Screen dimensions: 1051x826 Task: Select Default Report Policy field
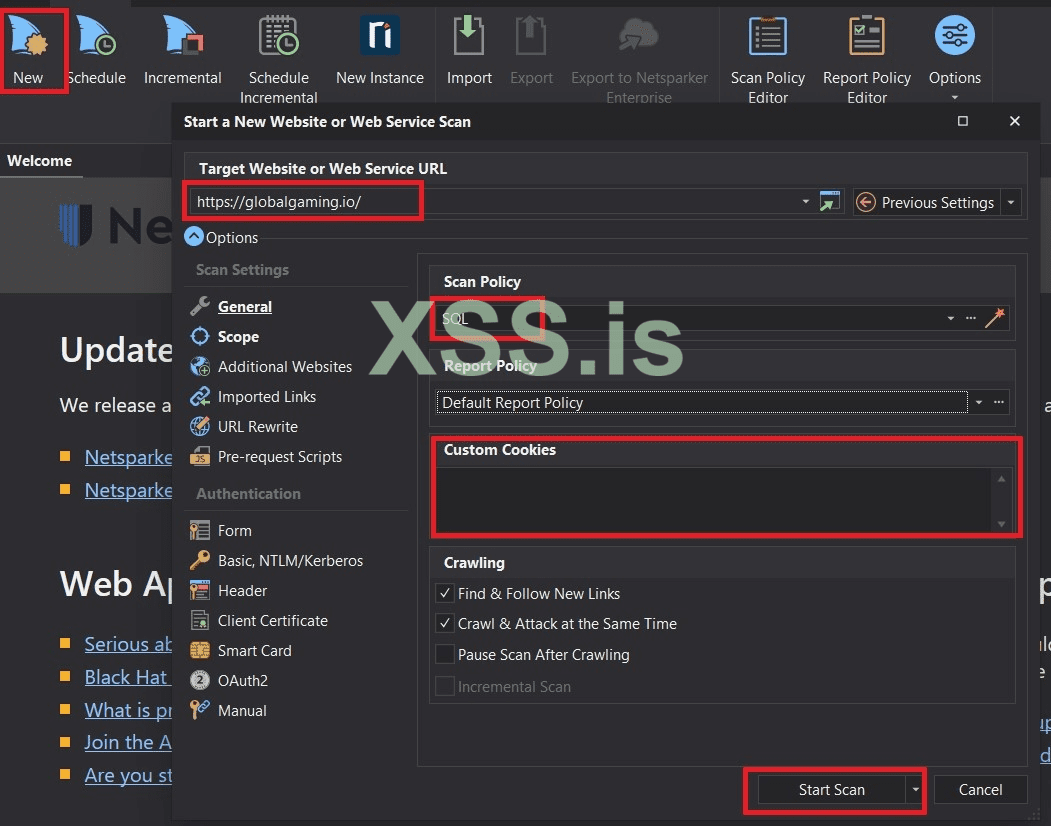(x=701, y=402)
